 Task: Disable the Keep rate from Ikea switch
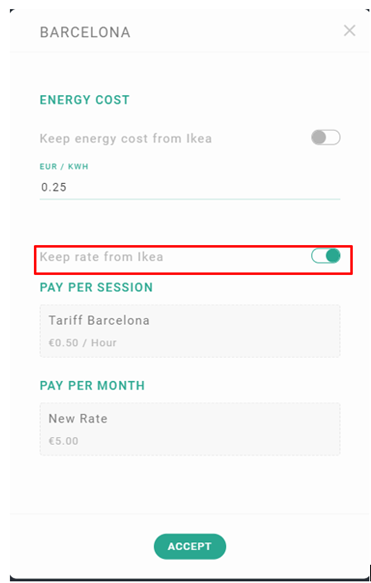tap(326, 256)
